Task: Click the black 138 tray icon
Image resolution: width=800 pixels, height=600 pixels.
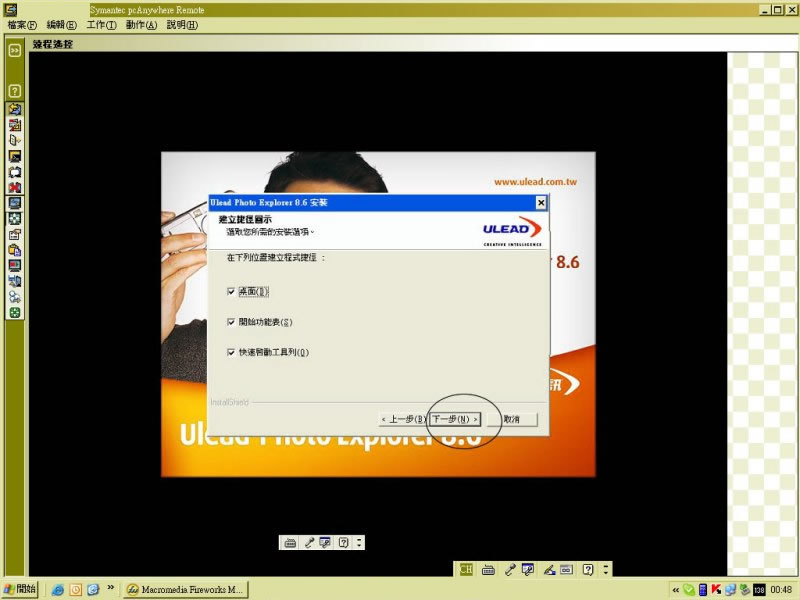Action: (x=759, y=590)
